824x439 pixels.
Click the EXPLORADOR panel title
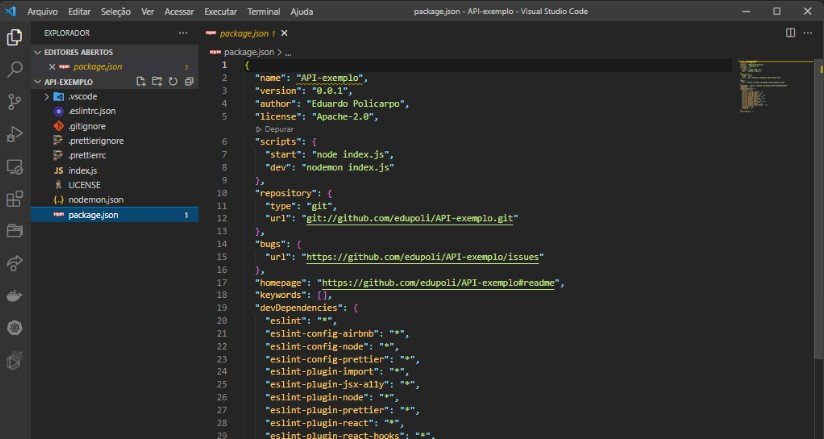pyautogui.click(x=67, y=33)
